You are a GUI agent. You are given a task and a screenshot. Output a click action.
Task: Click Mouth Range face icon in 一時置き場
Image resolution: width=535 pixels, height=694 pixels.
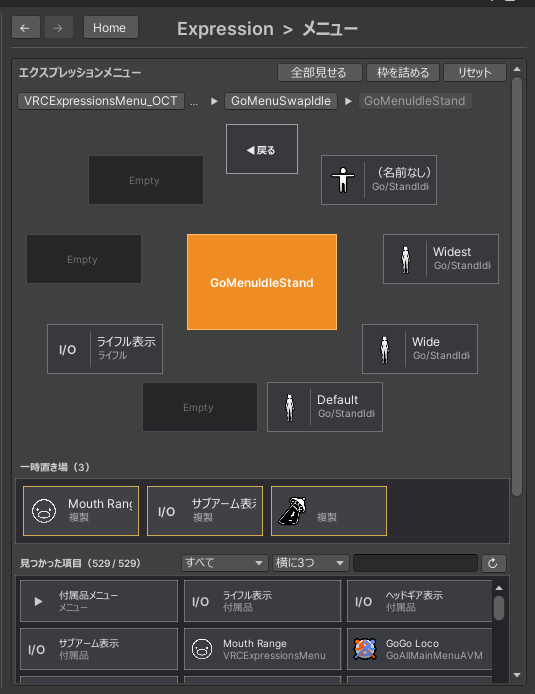(44, 511)
